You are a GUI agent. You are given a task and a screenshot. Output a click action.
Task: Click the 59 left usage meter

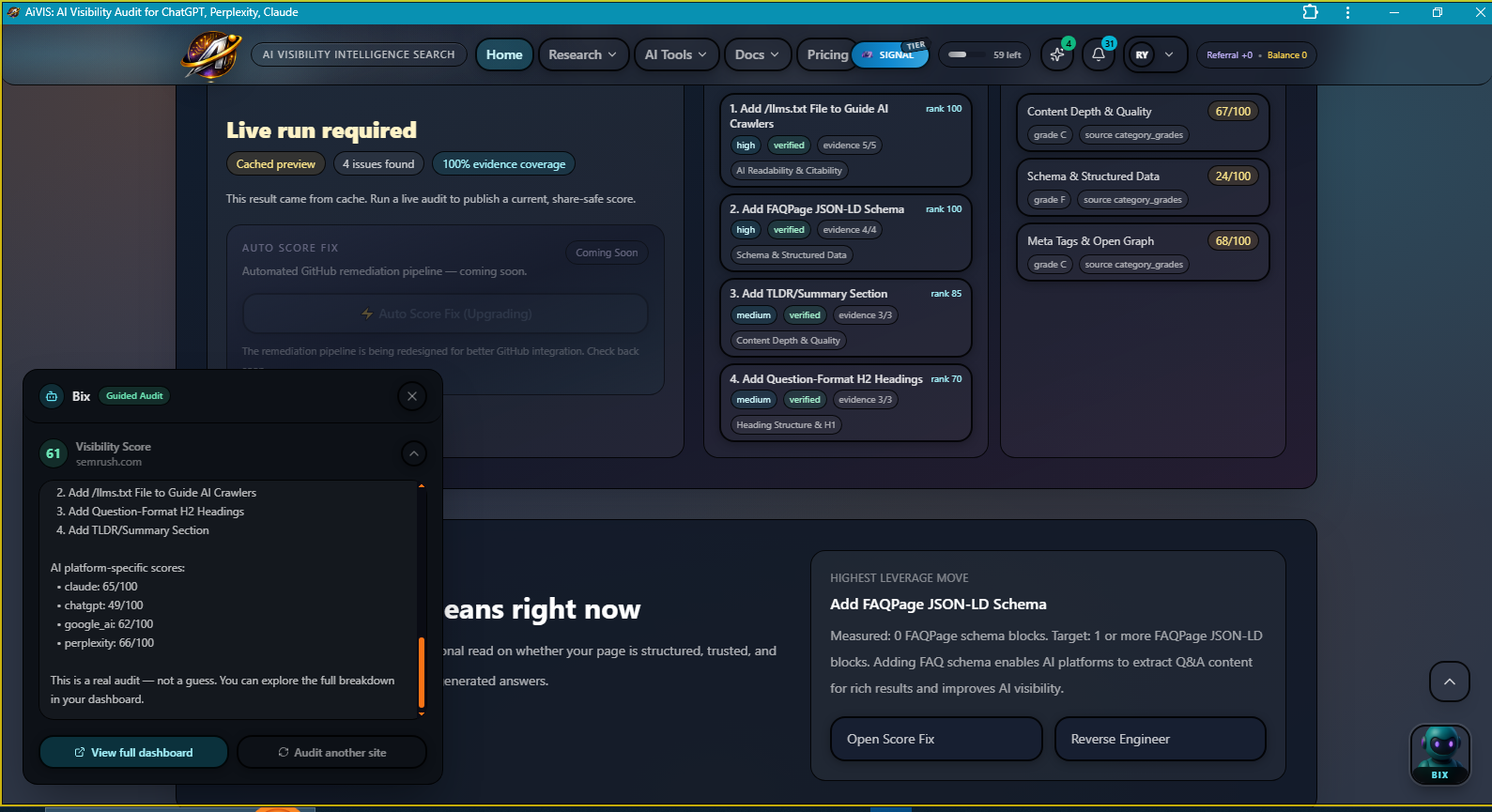coord(984,54)
